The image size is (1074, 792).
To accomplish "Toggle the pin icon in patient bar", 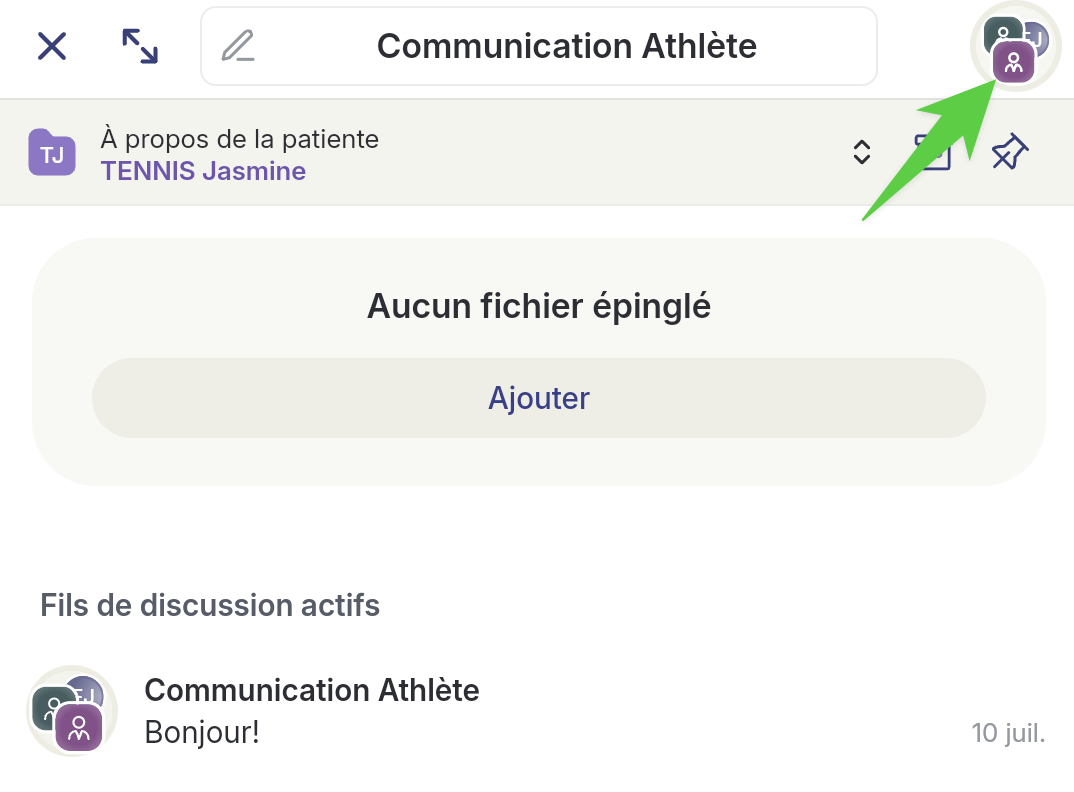I will [1009, 153].
